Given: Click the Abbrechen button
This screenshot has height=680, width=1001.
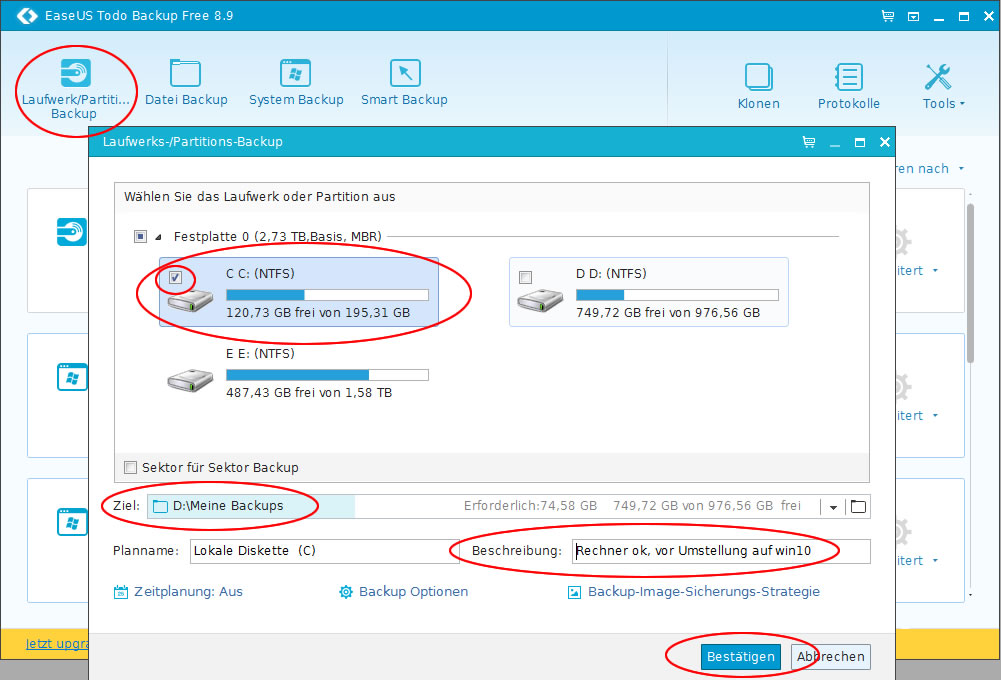Looking at the screenshot, I should [830, 657].
